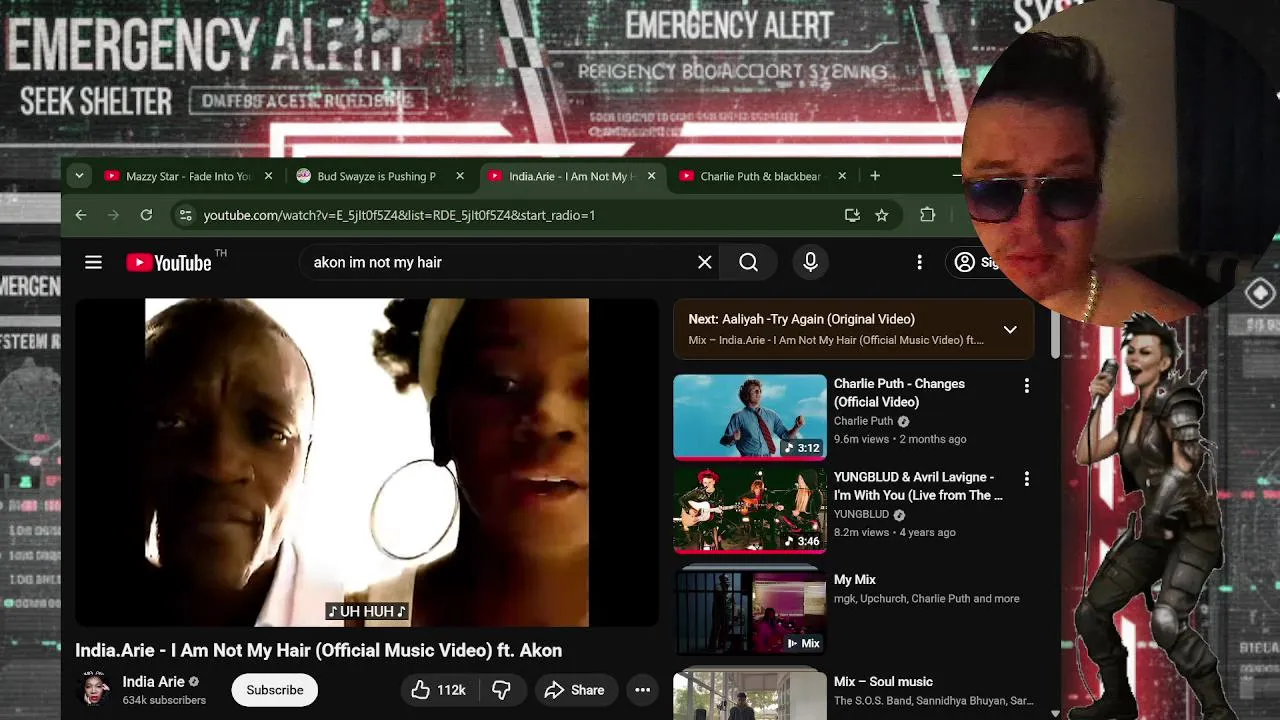Click the install app icon in address bar
Image resolution: width=1280 pixels, height=720 pixels.
pyautogui.click(x=852, y=215)
